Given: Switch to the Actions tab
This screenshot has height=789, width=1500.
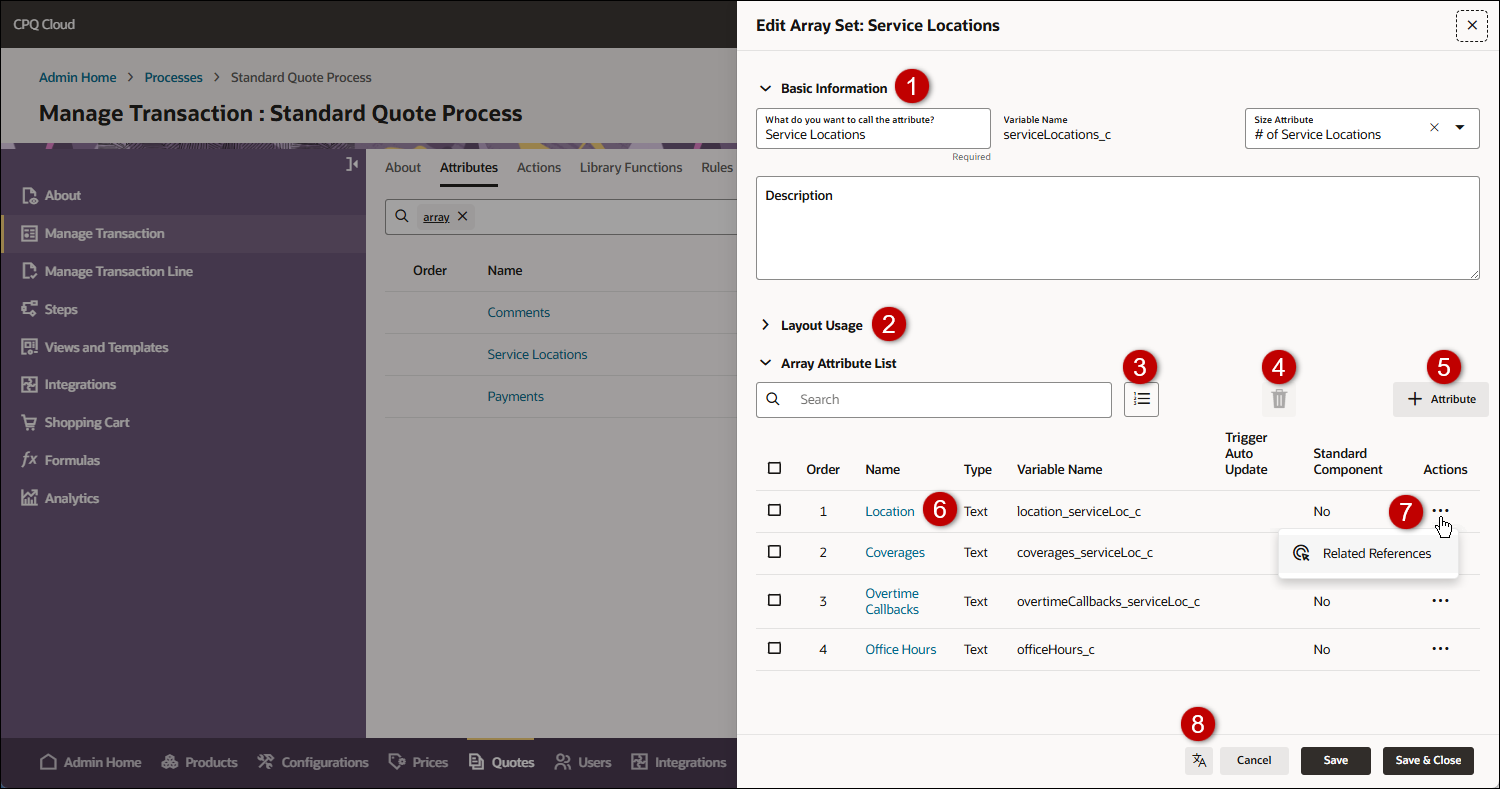Looking at the screenshot, I should point(538,168).
